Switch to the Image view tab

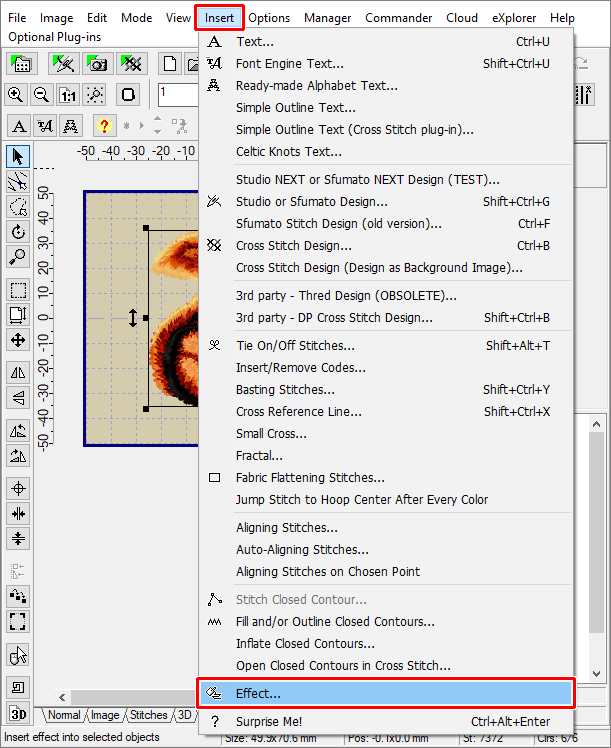105,715
